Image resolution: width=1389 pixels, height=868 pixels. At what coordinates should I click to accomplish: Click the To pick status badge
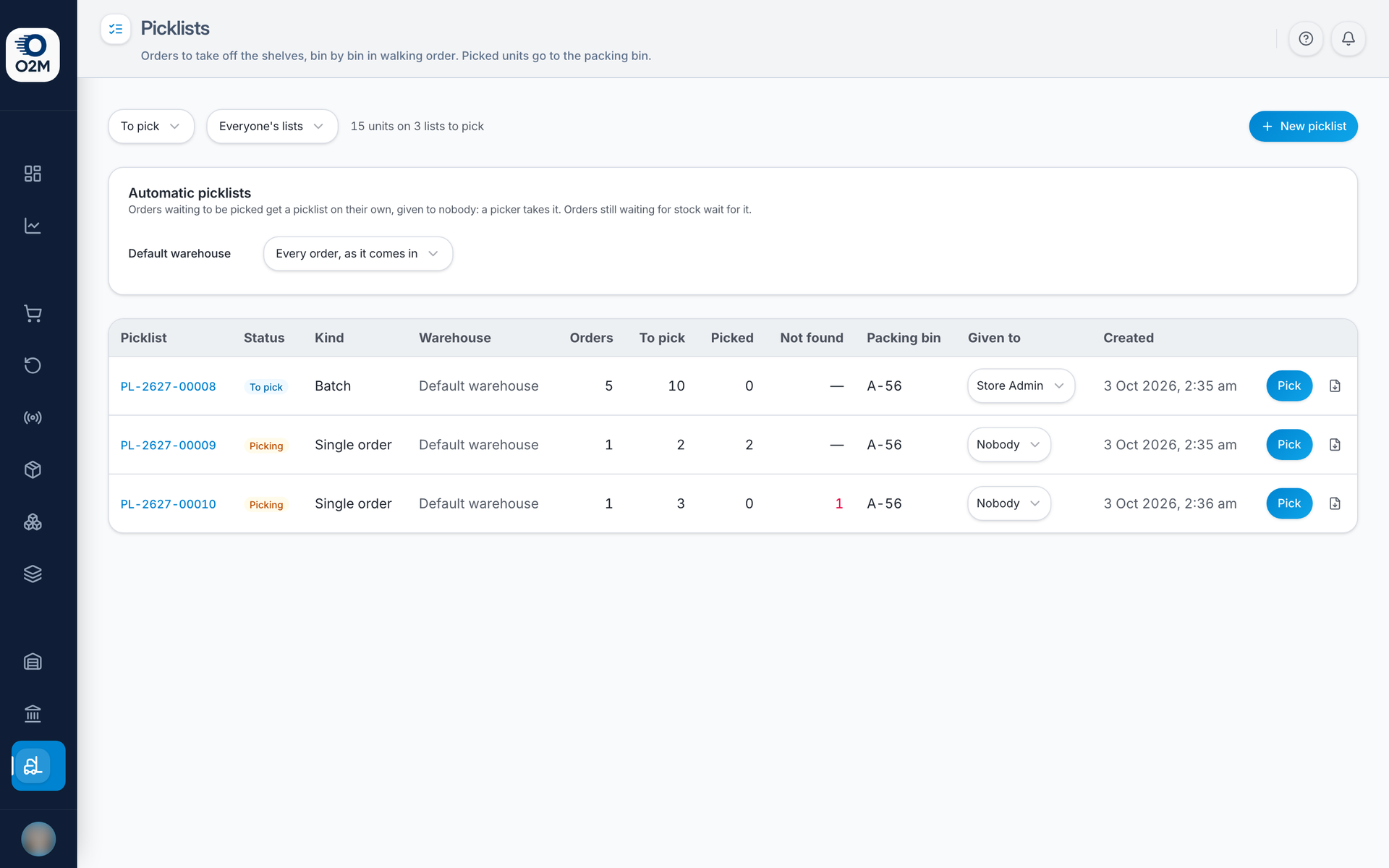click(x=266, y=387)
